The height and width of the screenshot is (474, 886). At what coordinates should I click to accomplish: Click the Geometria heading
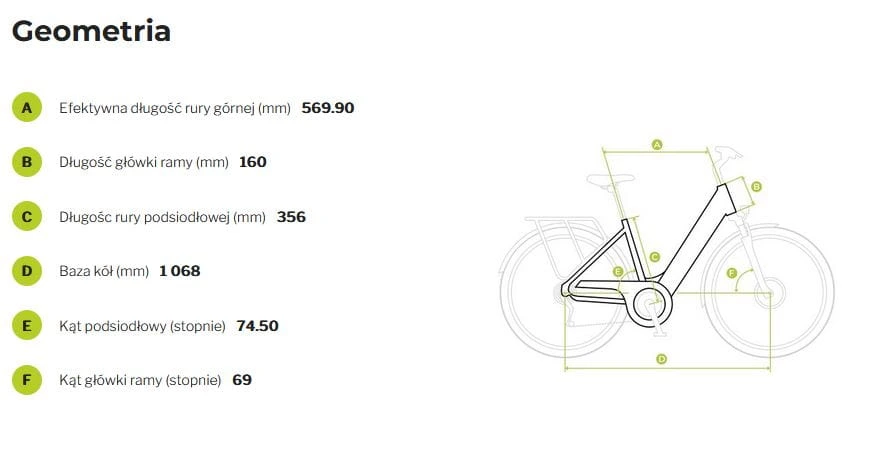point(91,31)
